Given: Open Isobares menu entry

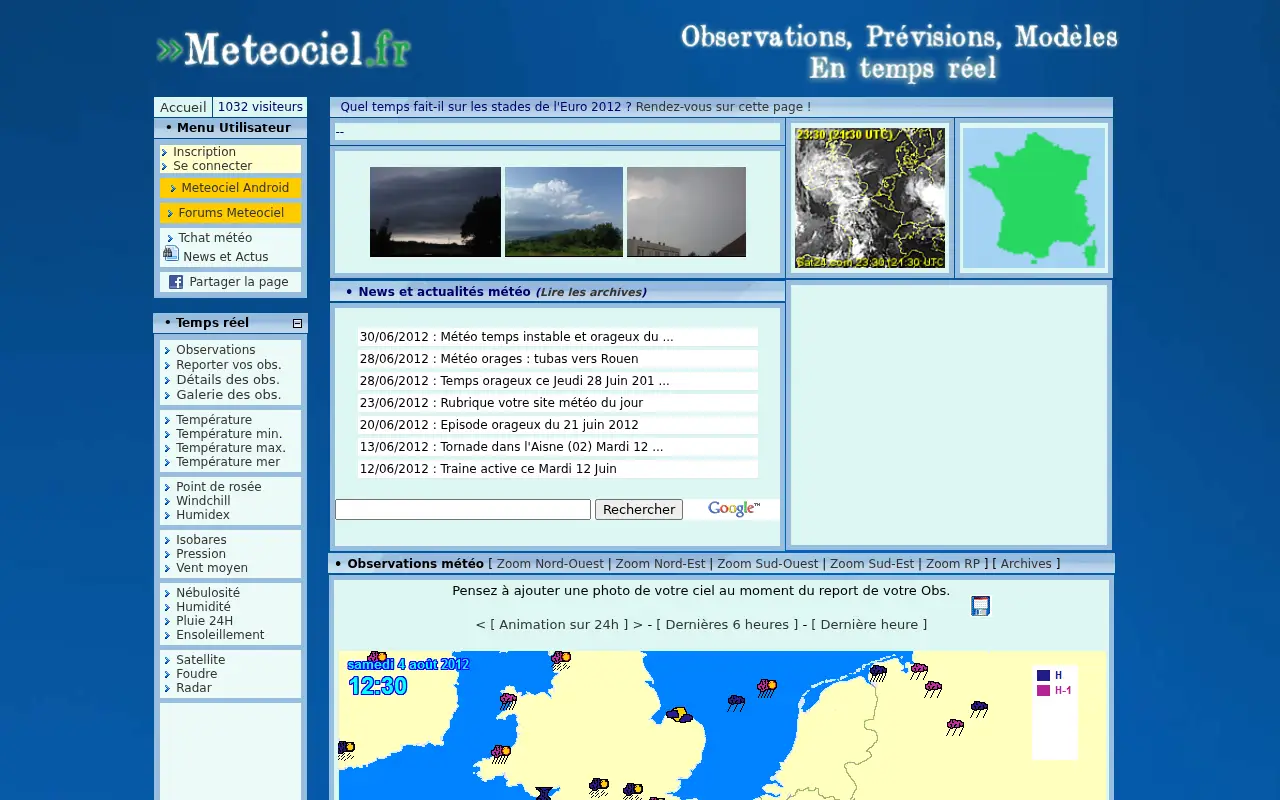Looking at the screenshot, I should 201,540.
